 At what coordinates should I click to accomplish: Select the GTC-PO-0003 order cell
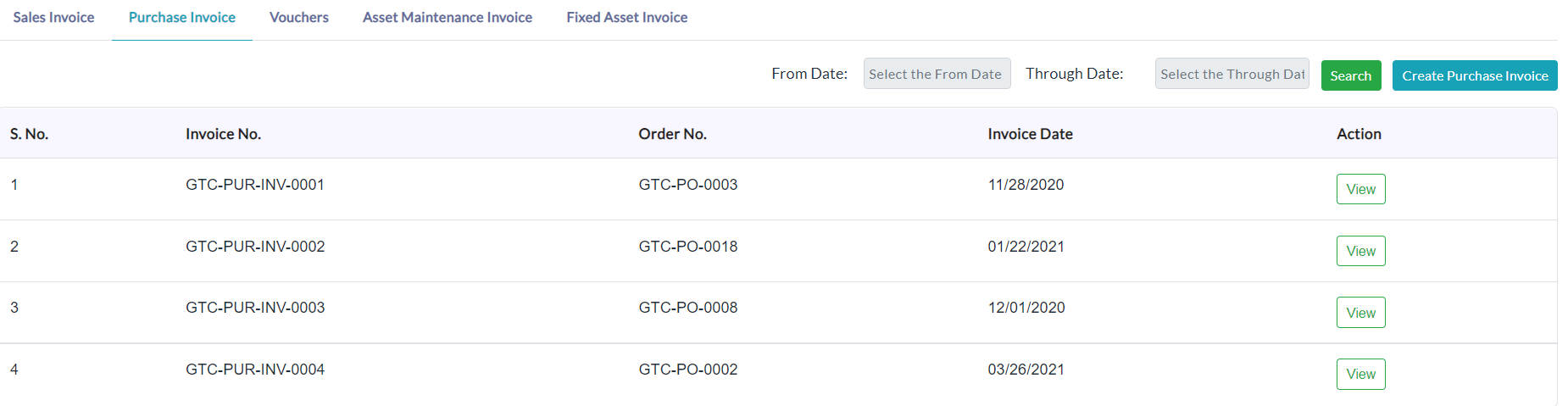(688, 185)
